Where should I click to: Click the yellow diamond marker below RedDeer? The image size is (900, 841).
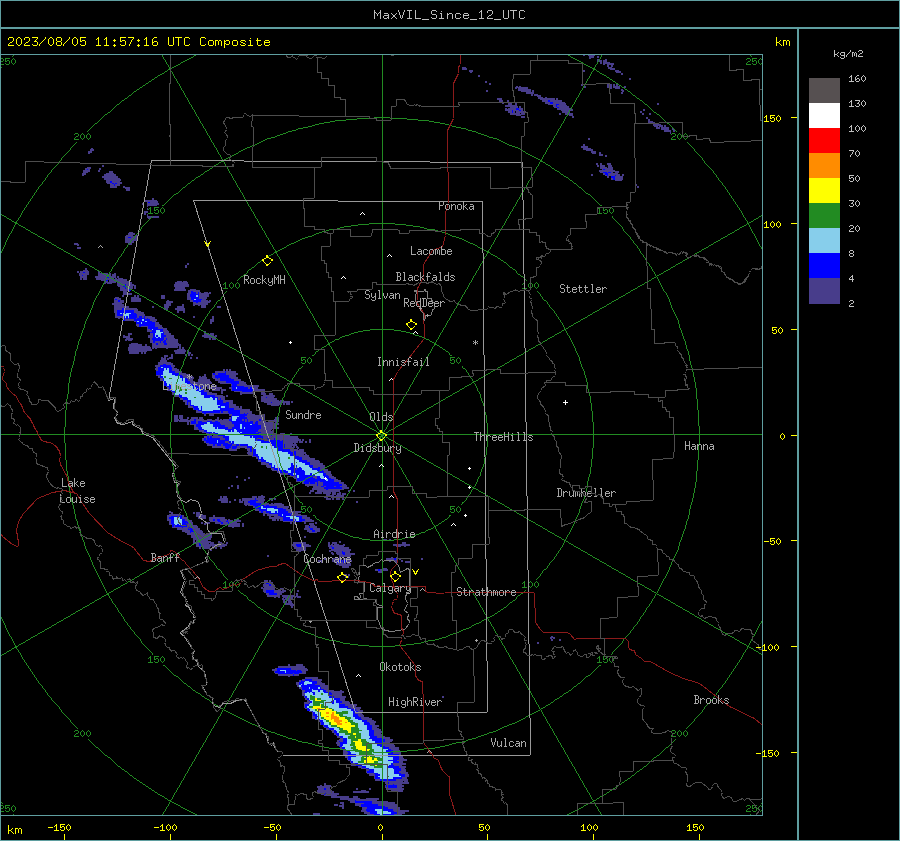point(411,325)
